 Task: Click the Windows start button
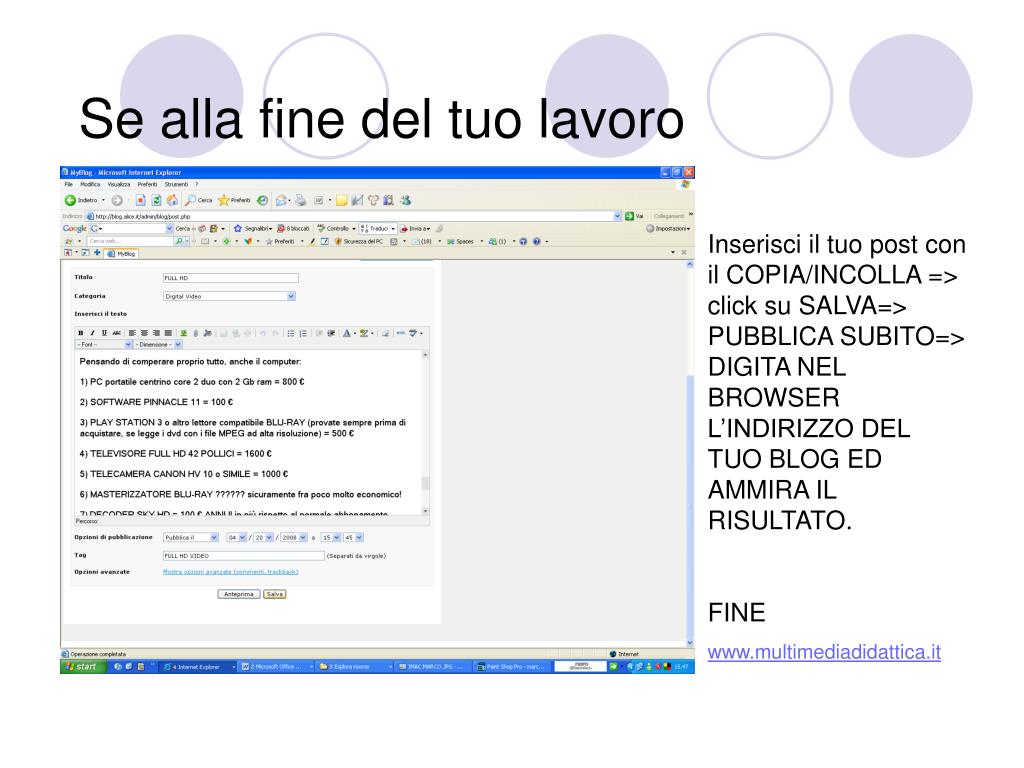click(x=83, y=667)
